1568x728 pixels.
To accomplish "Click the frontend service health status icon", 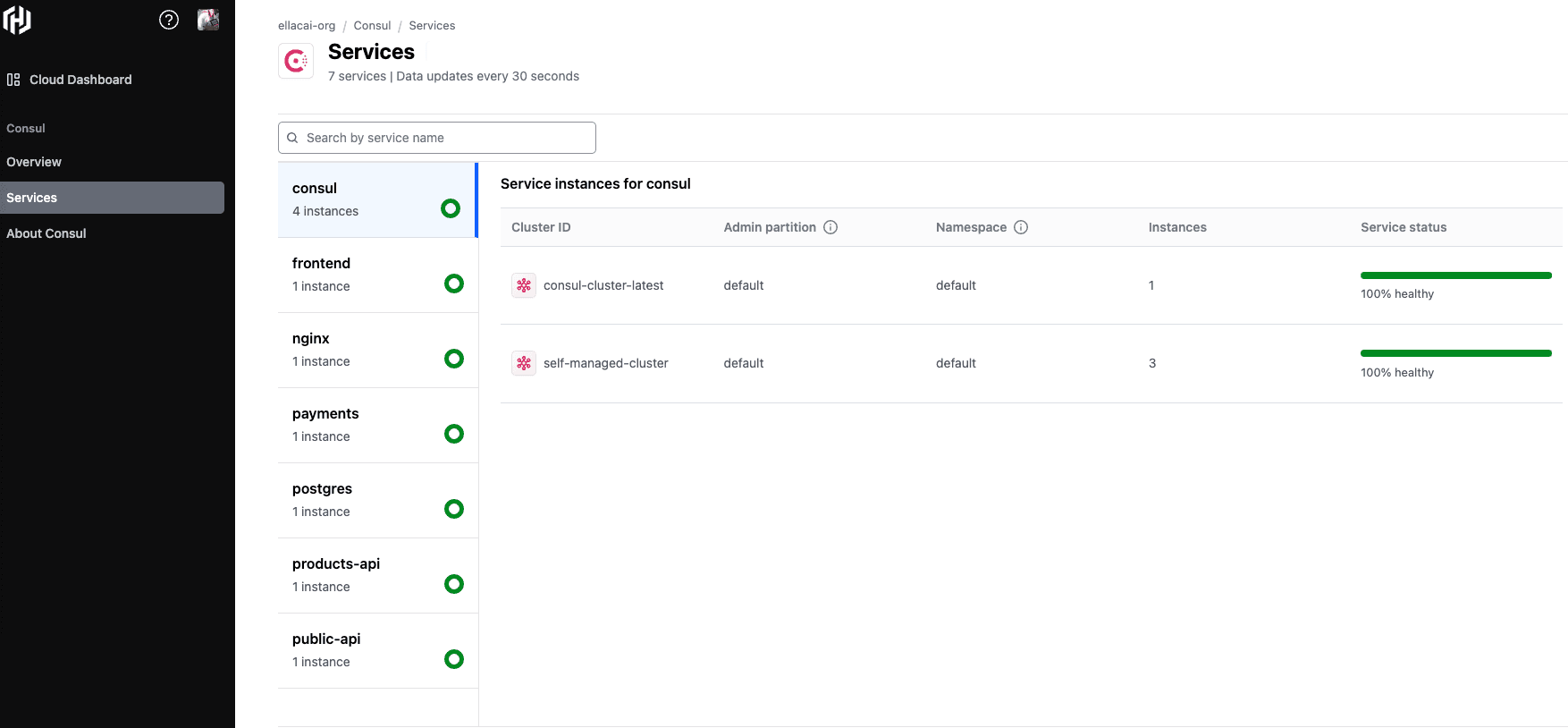I will coord(454,284).
